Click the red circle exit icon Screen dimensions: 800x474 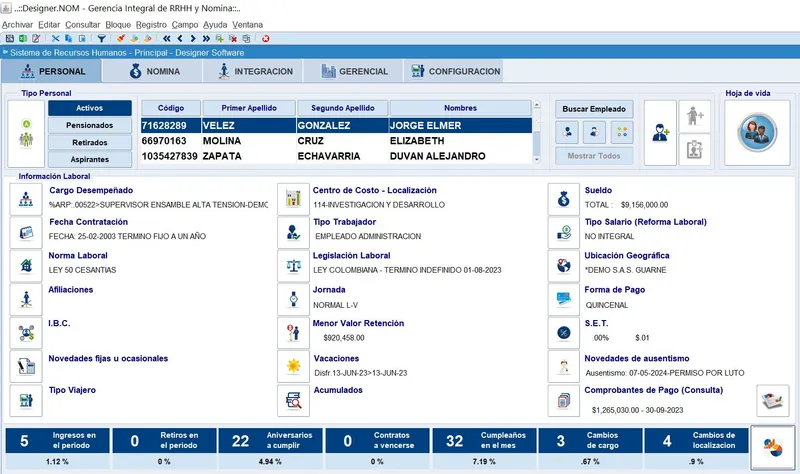point(266,38)
